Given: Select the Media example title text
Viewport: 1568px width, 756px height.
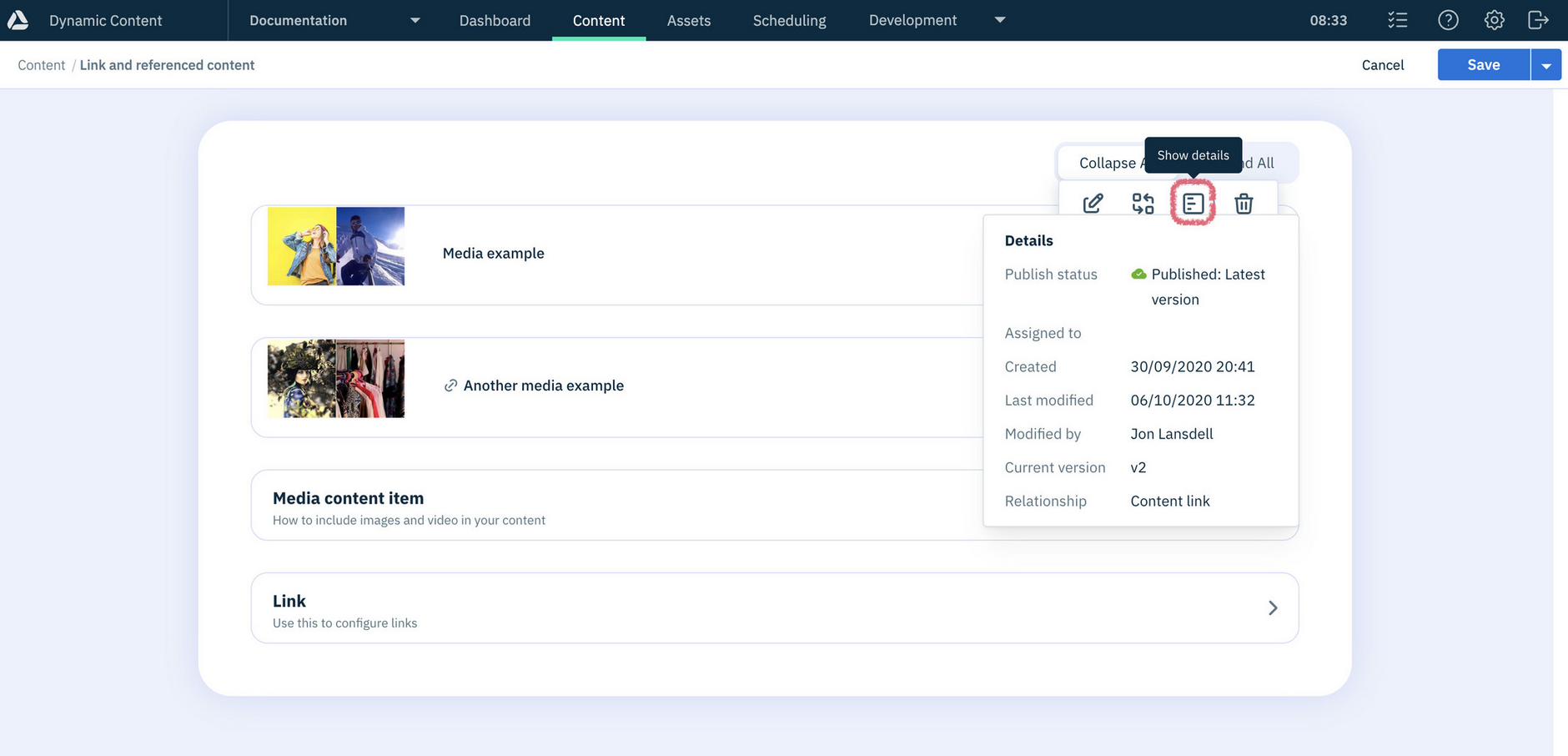Looking at the screenshot, I should pos(493,253).
